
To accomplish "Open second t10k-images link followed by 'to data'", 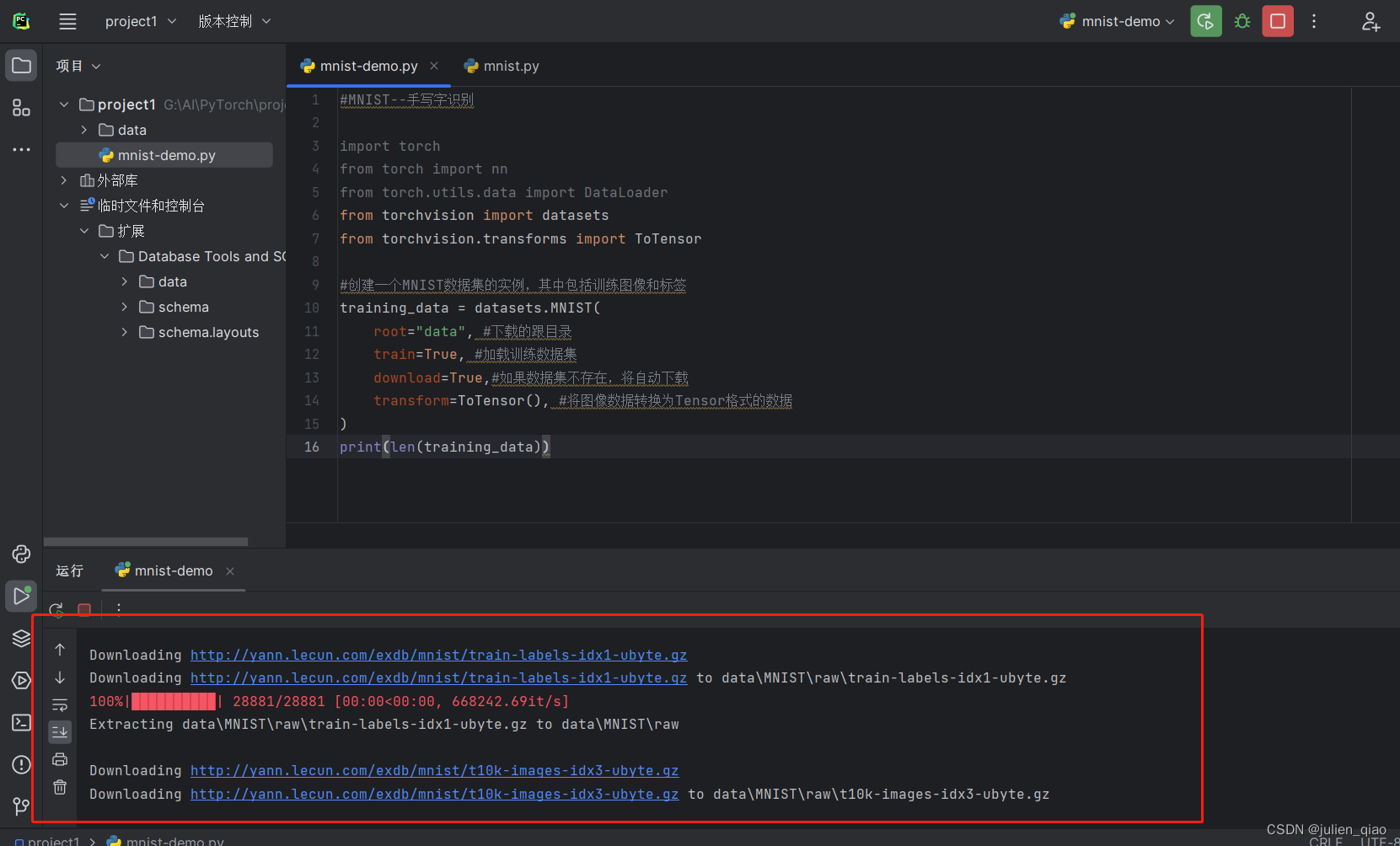I will (434, 794).
